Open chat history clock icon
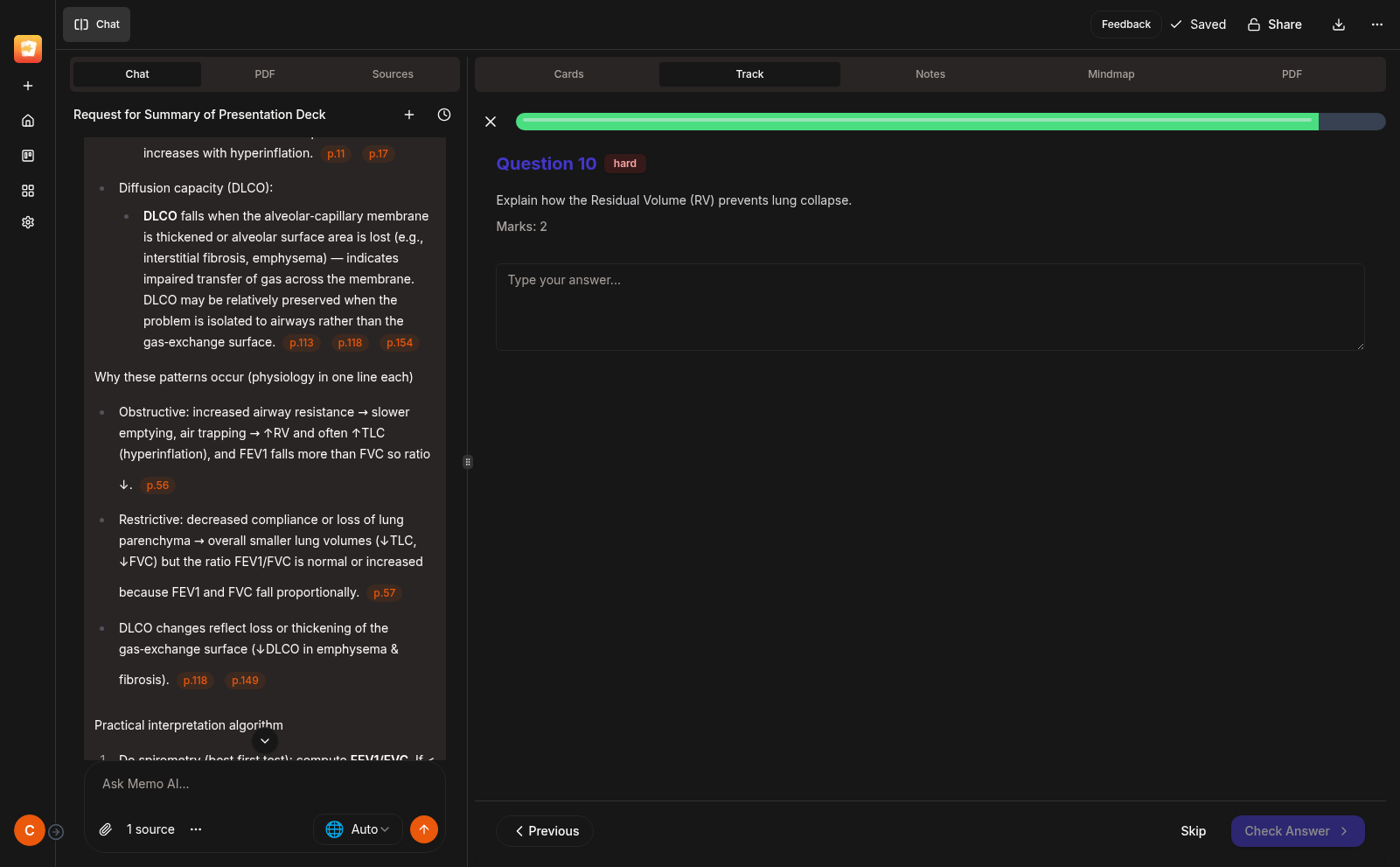 tap(444, 115)
